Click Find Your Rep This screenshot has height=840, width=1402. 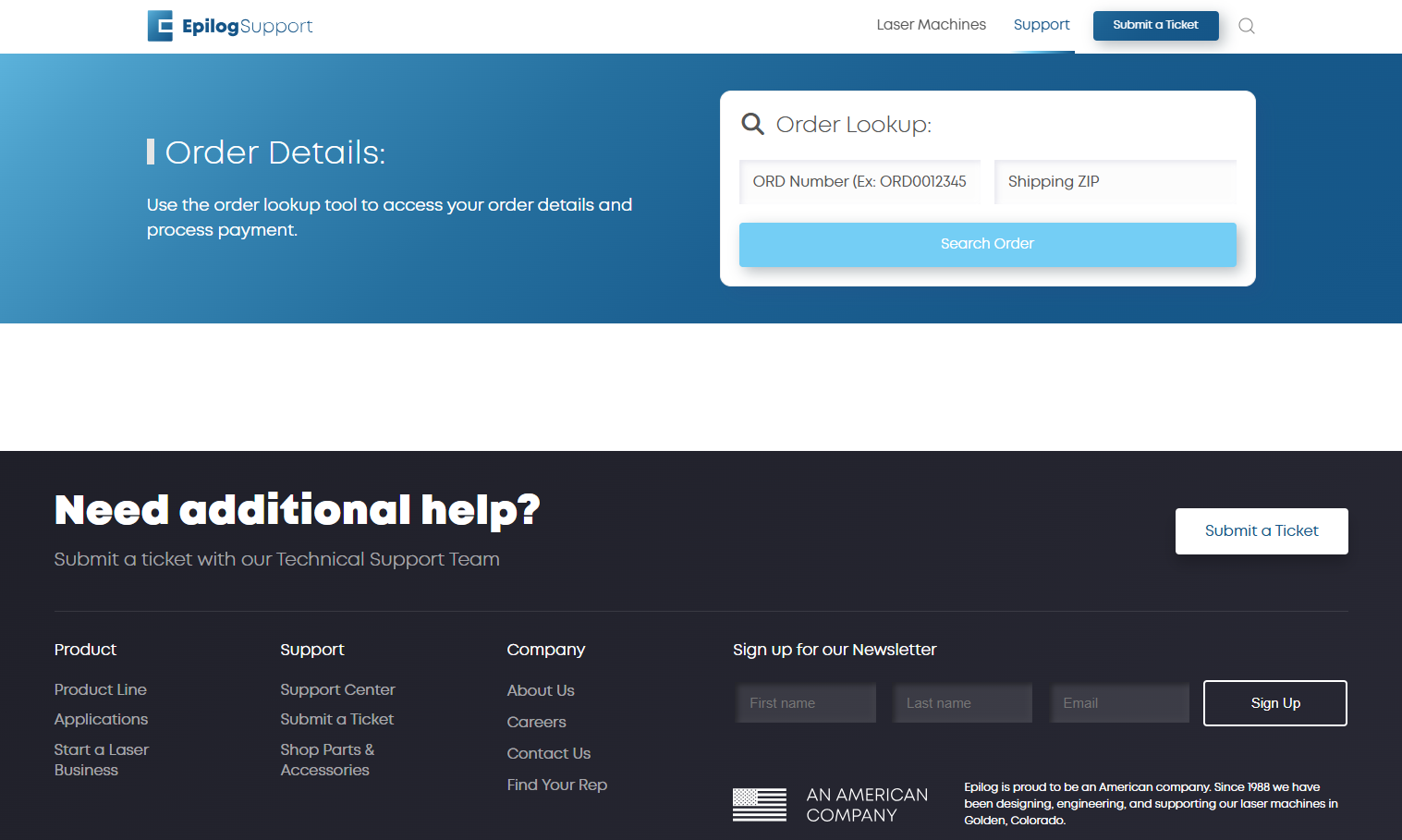pos(556,784)
